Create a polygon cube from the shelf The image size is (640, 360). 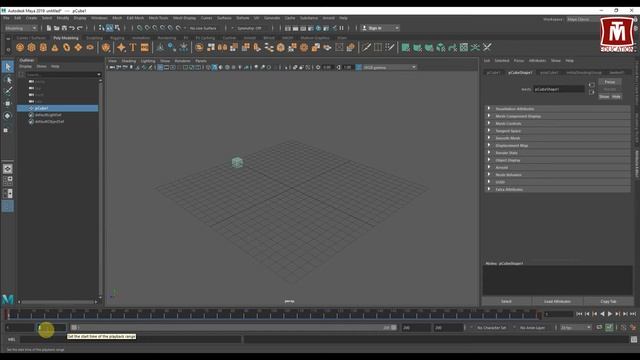tap(31, 48)
